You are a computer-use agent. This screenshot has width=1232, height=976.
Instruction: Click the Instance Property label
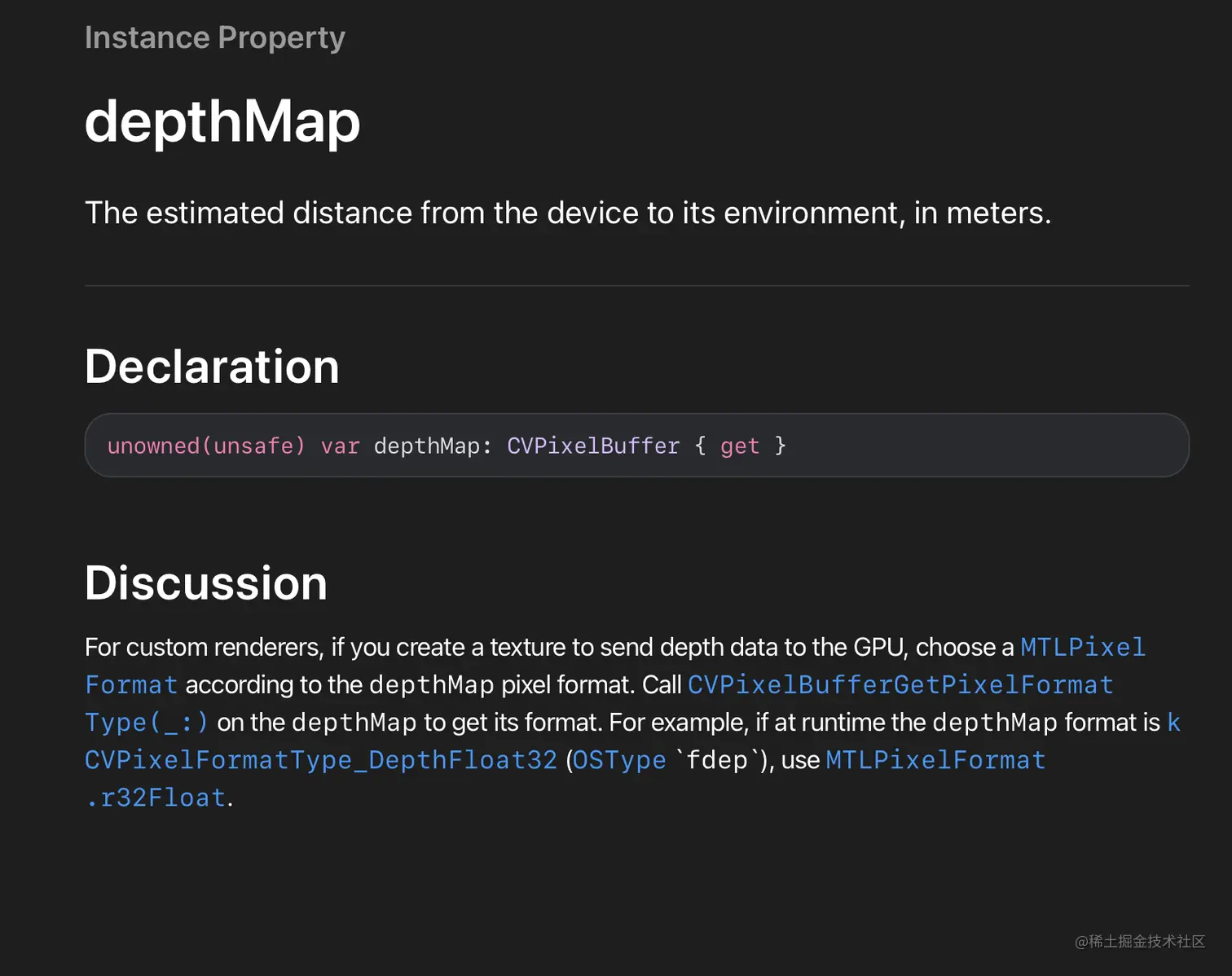(x=215, y=37)
